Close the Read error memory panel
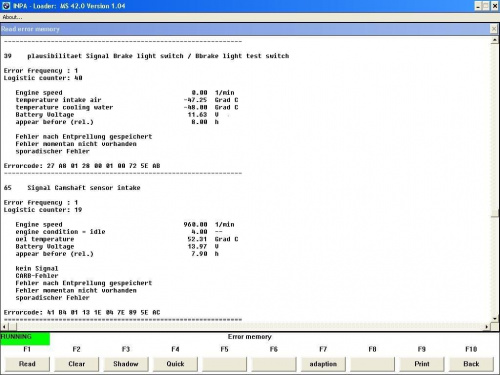The width and height of the screenshot is (500, 375). [494, 29]
